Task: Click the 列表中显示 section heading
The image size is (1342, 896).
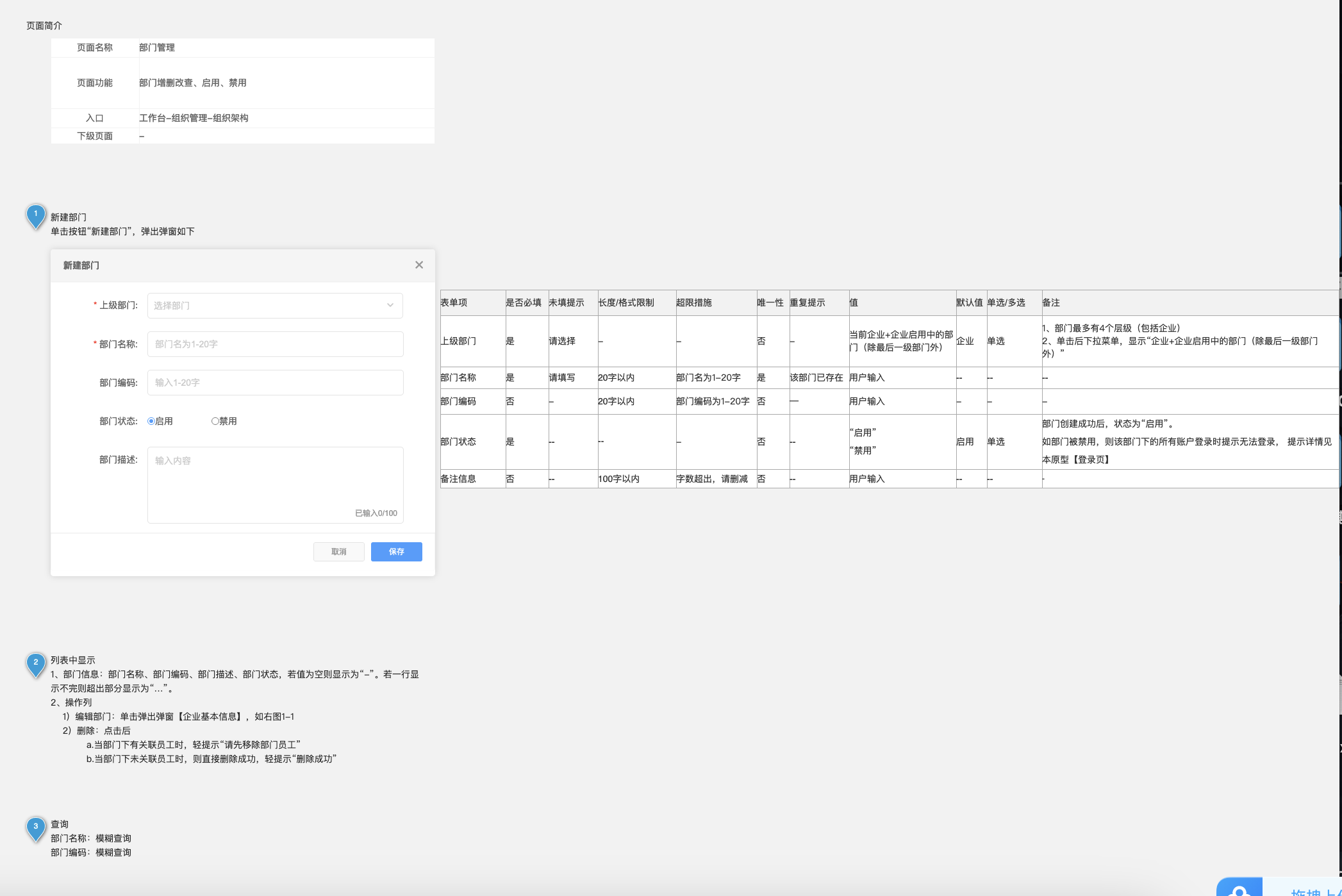Action: click(x=73, y=660)
